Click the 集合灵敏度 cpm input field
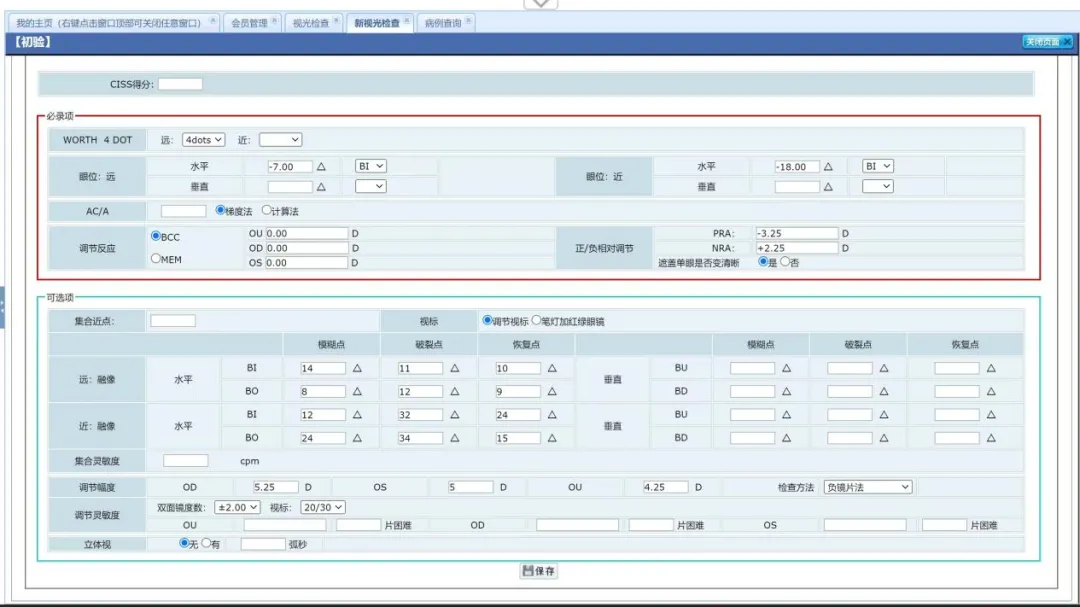Screen dimensions: 1080x607 tap(185, 461)
